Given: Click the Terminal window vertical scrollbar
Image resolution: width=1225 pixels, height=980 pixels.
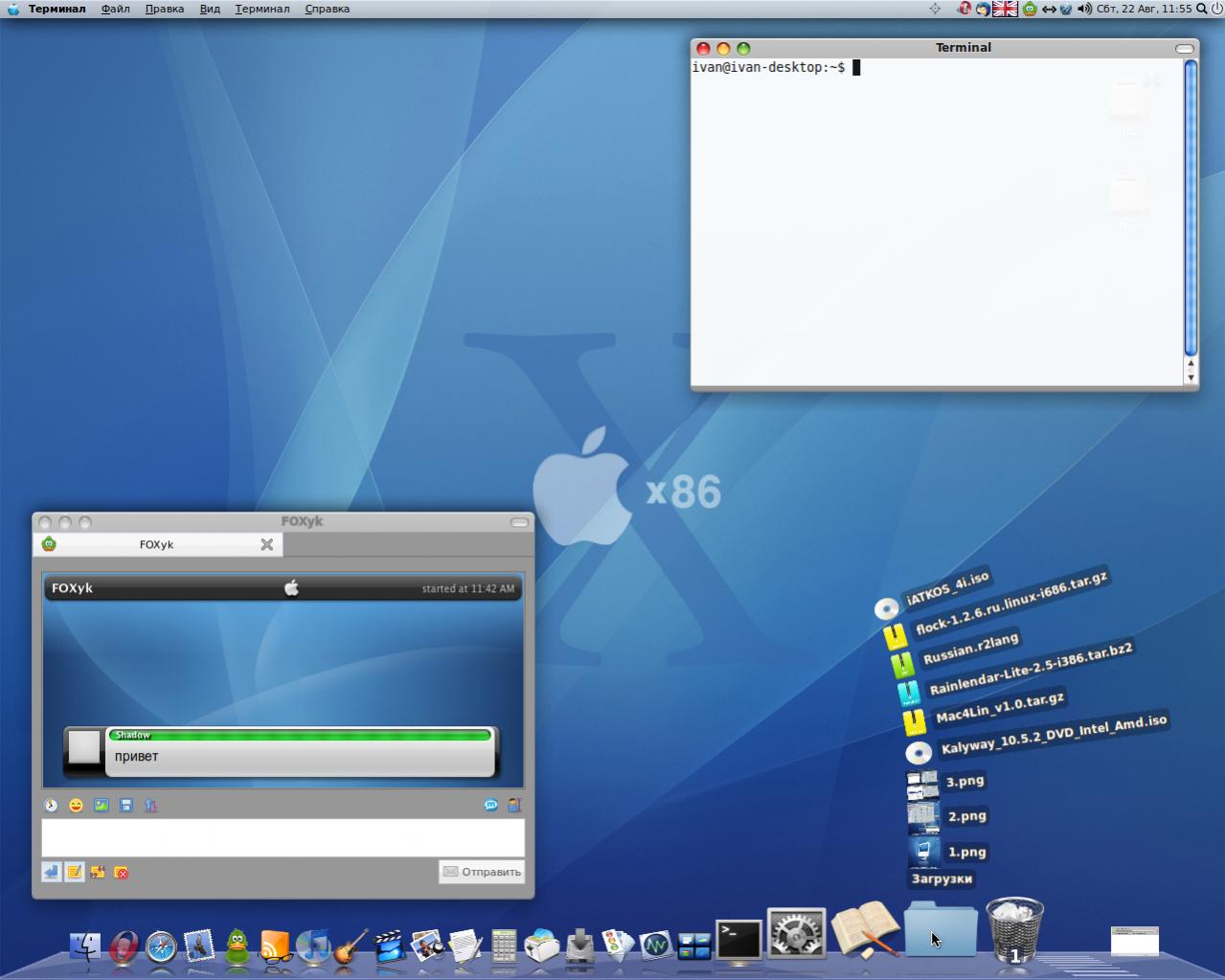Looking at the screenshot, I should click(x=1191, y=207).
